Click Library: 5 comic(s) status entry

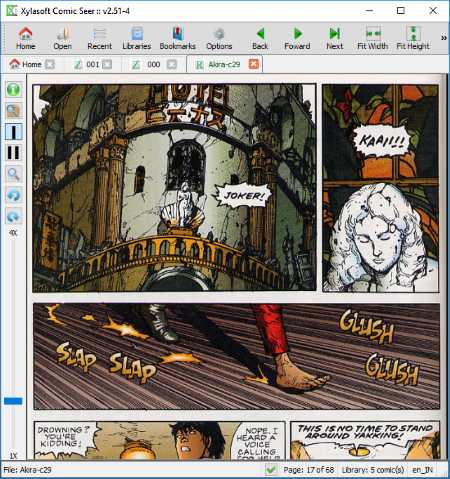pos(373,470)
